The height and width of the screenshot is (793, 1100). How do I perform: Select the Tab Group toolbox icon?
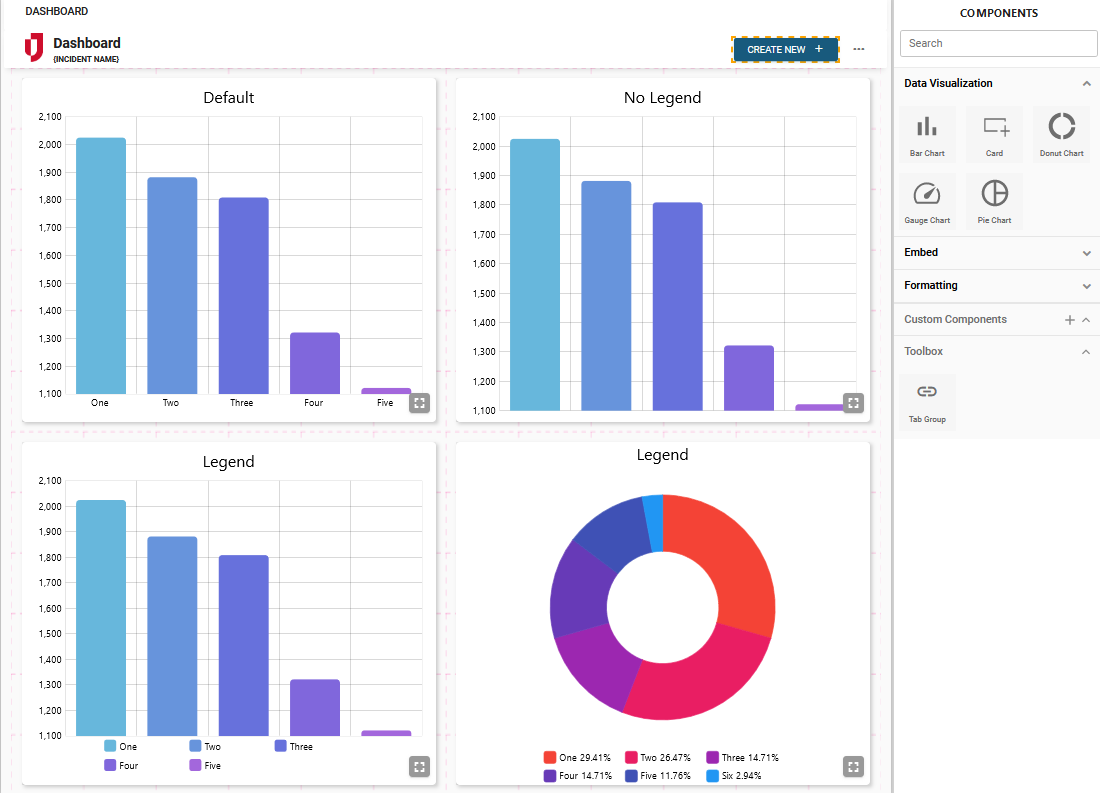(x=927, y=400)
